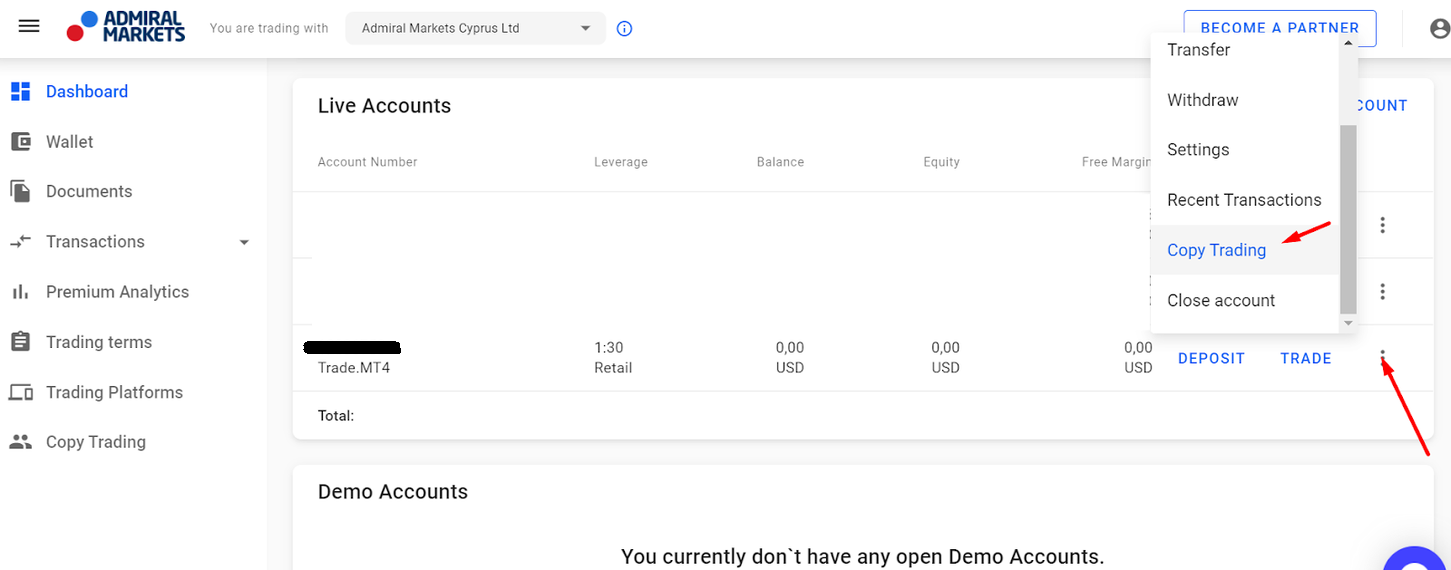Select Close account menu option
This screenshot has height=570, width=1451.
coord(1220,300)
